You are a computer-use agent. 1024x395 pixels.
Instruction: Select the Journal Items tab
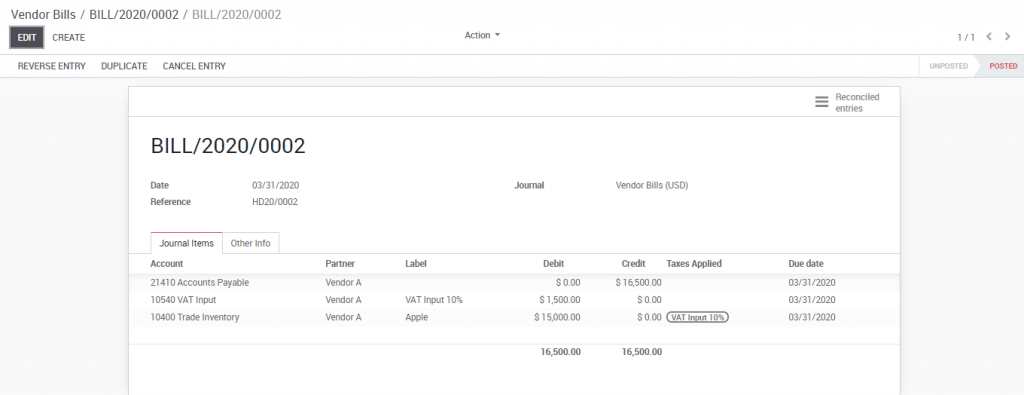(x=187, y=243)
